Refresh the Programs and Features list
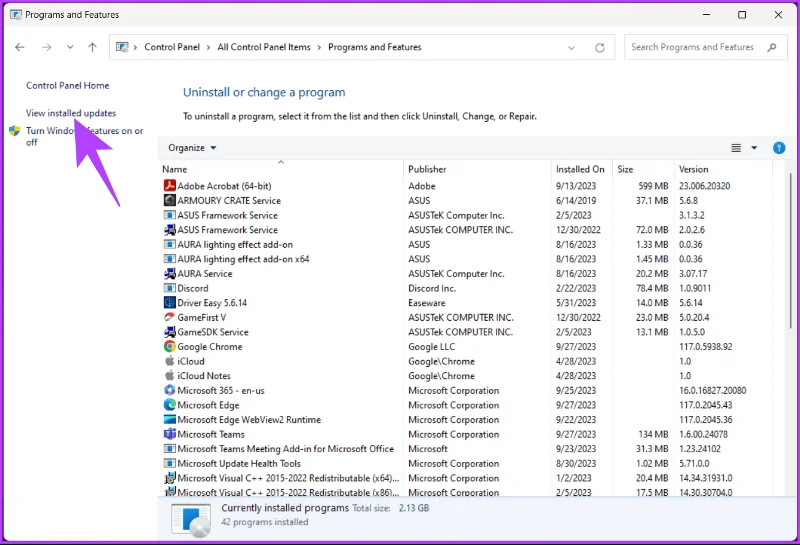The height and width of the screenshot is (545, 800). [599, 47]
